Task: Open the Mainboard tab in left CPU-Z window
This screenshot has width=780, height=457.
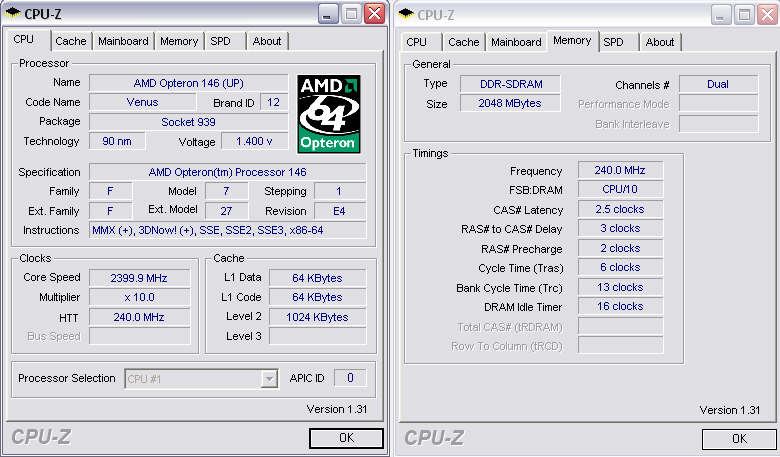Action: point(123,41)
